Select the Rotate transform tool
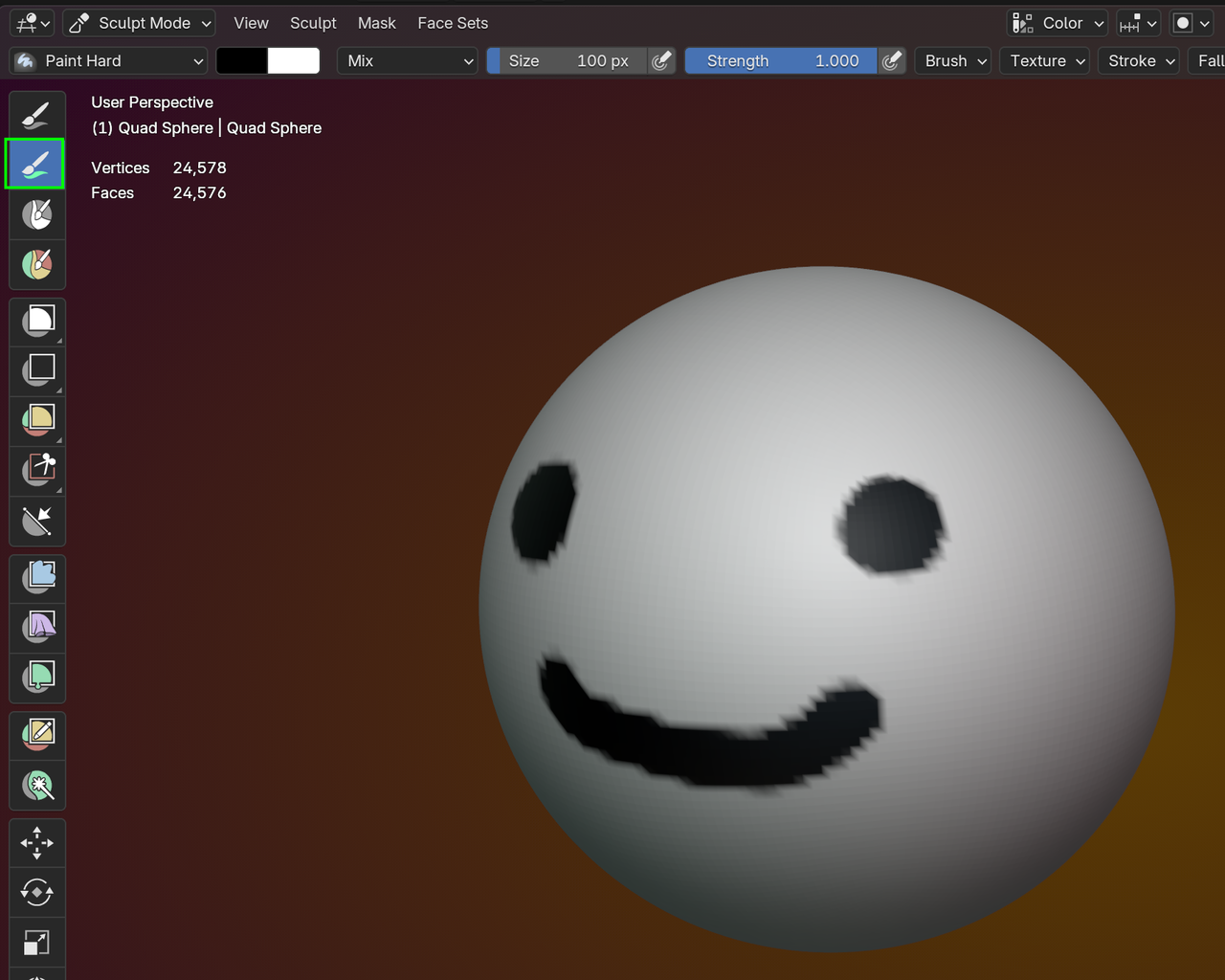 point(35,892)
